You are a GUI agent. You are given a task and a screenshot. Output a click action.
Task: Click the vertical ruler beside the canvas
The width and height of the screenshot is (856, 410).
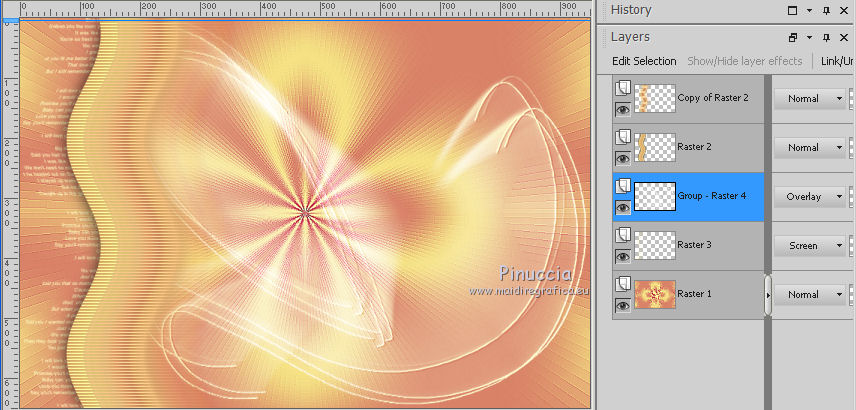10,215
